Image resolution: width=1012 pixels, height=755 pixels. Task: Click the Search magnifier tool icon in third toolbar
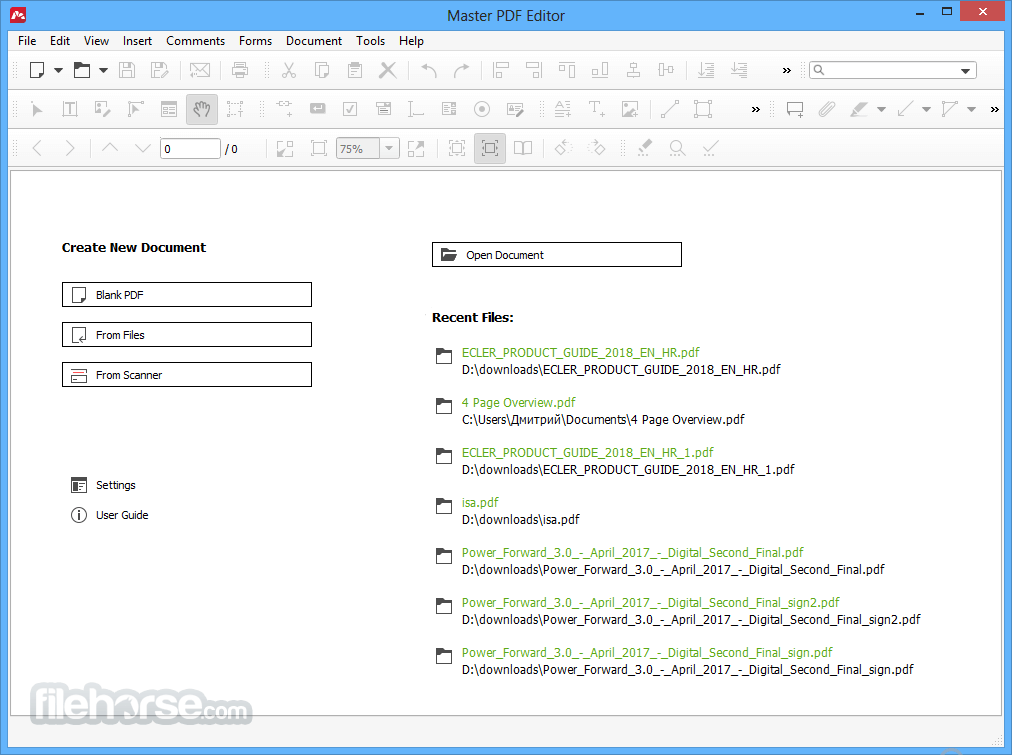click(x=677, y=148)
